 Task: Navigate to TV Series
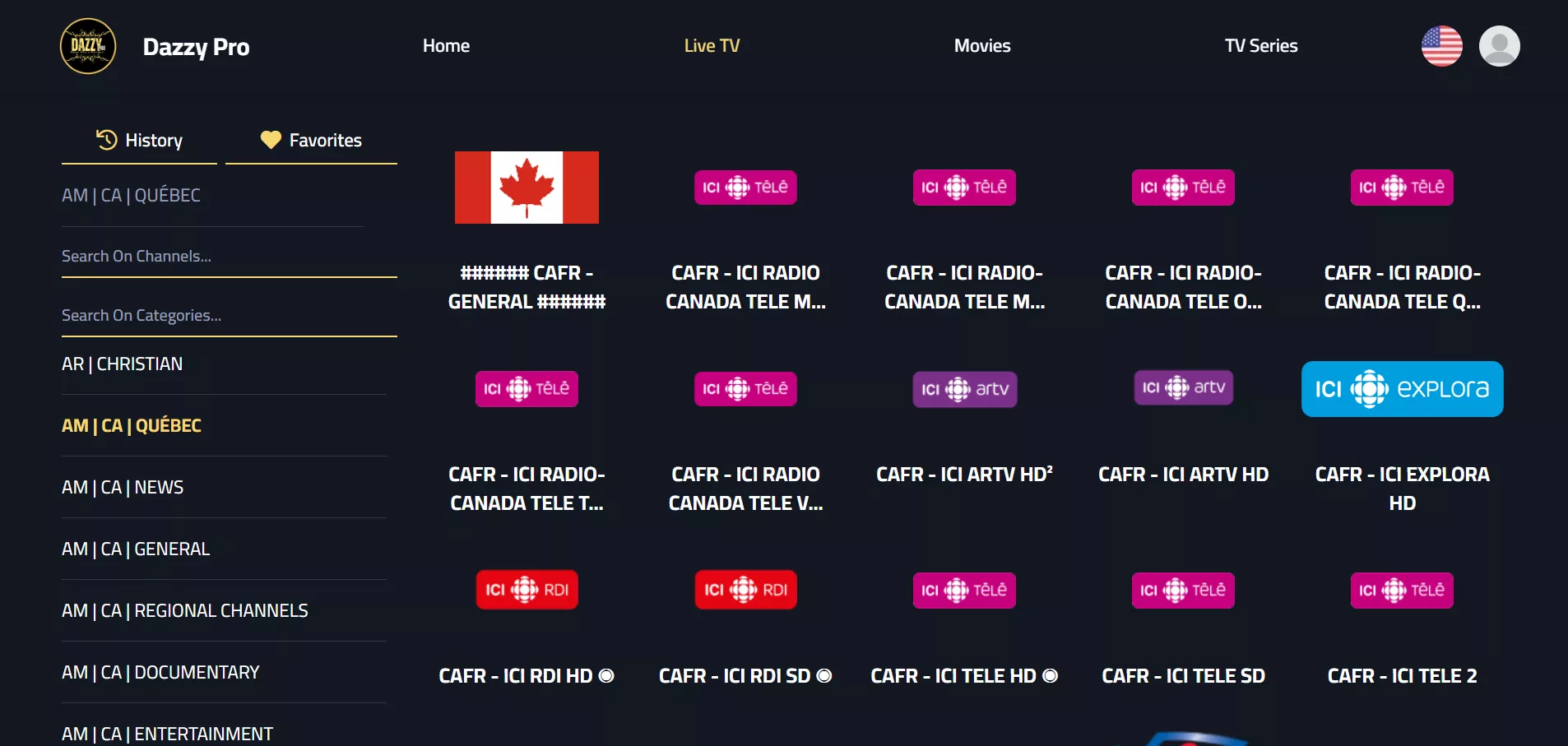pyautogui.click(x=1260, y=46)
